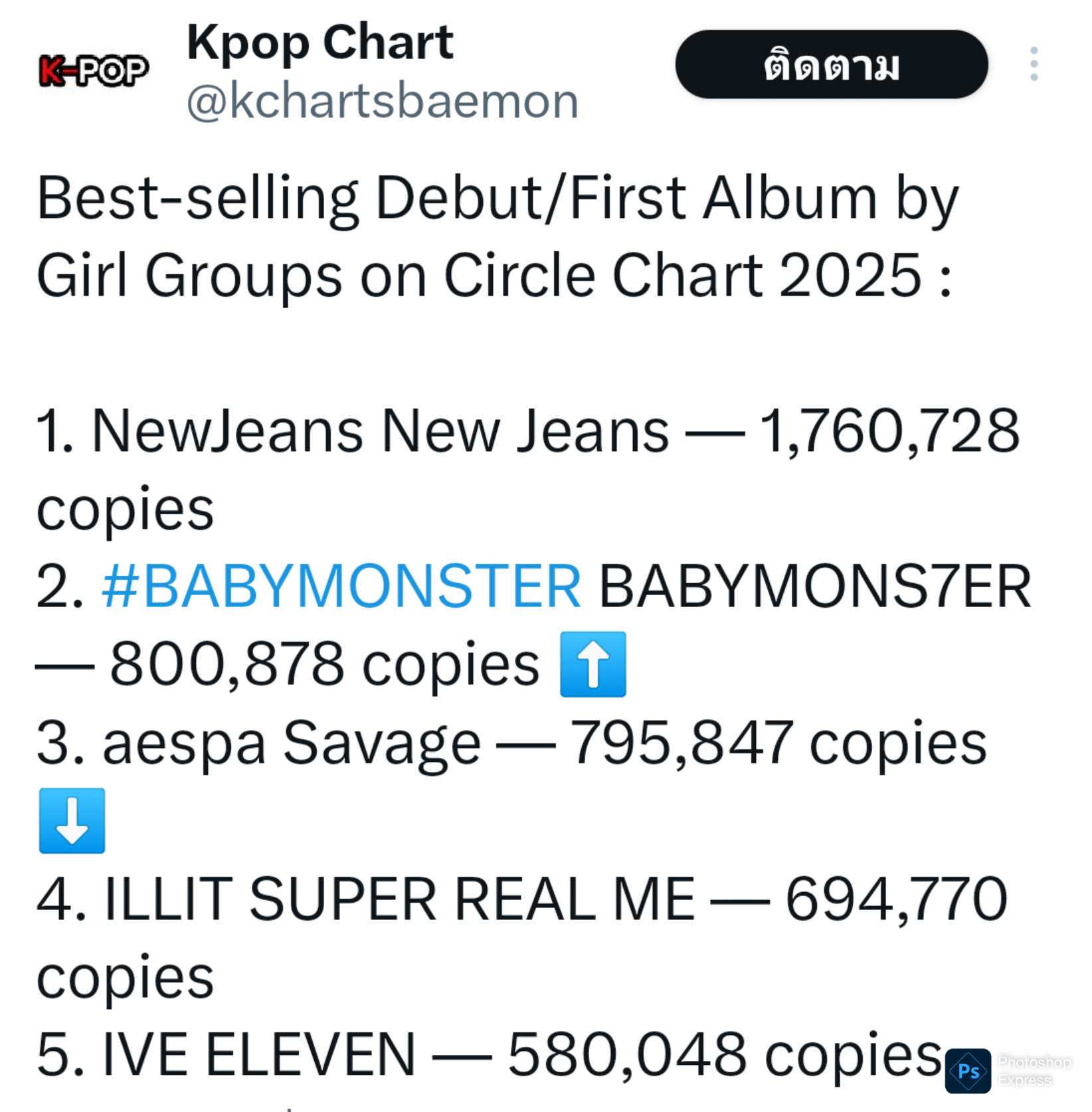1092x1112 pixels.
Task: Open the #BABYMONSTER hashtag link
Action: tap(341, 586)
